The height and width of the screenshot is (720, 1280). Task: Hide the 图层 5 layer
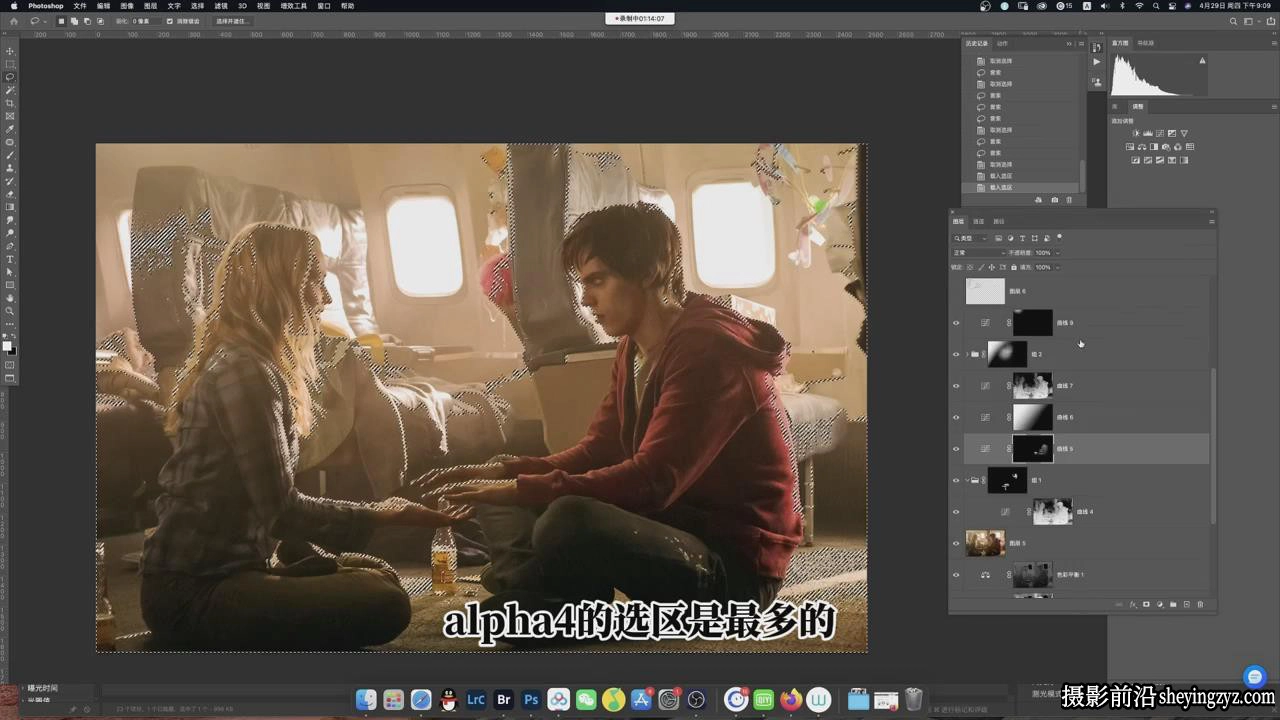coord(956,543)
